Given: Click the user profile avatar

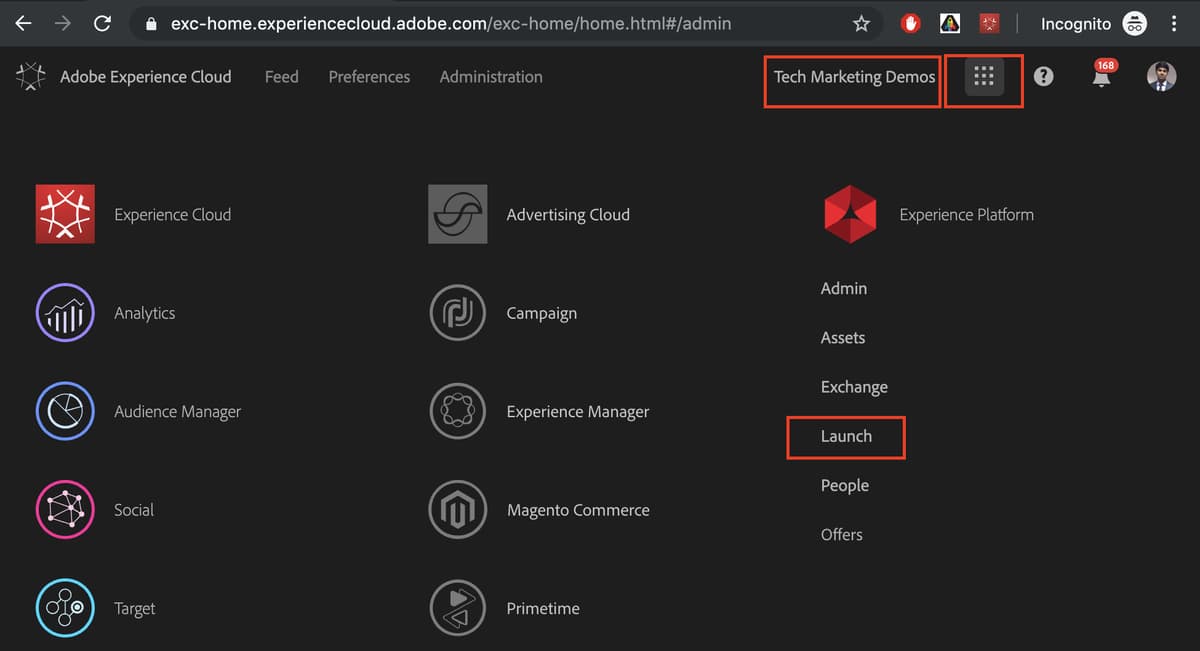Looking at the screenshot, I should [x=1161, y=76].
